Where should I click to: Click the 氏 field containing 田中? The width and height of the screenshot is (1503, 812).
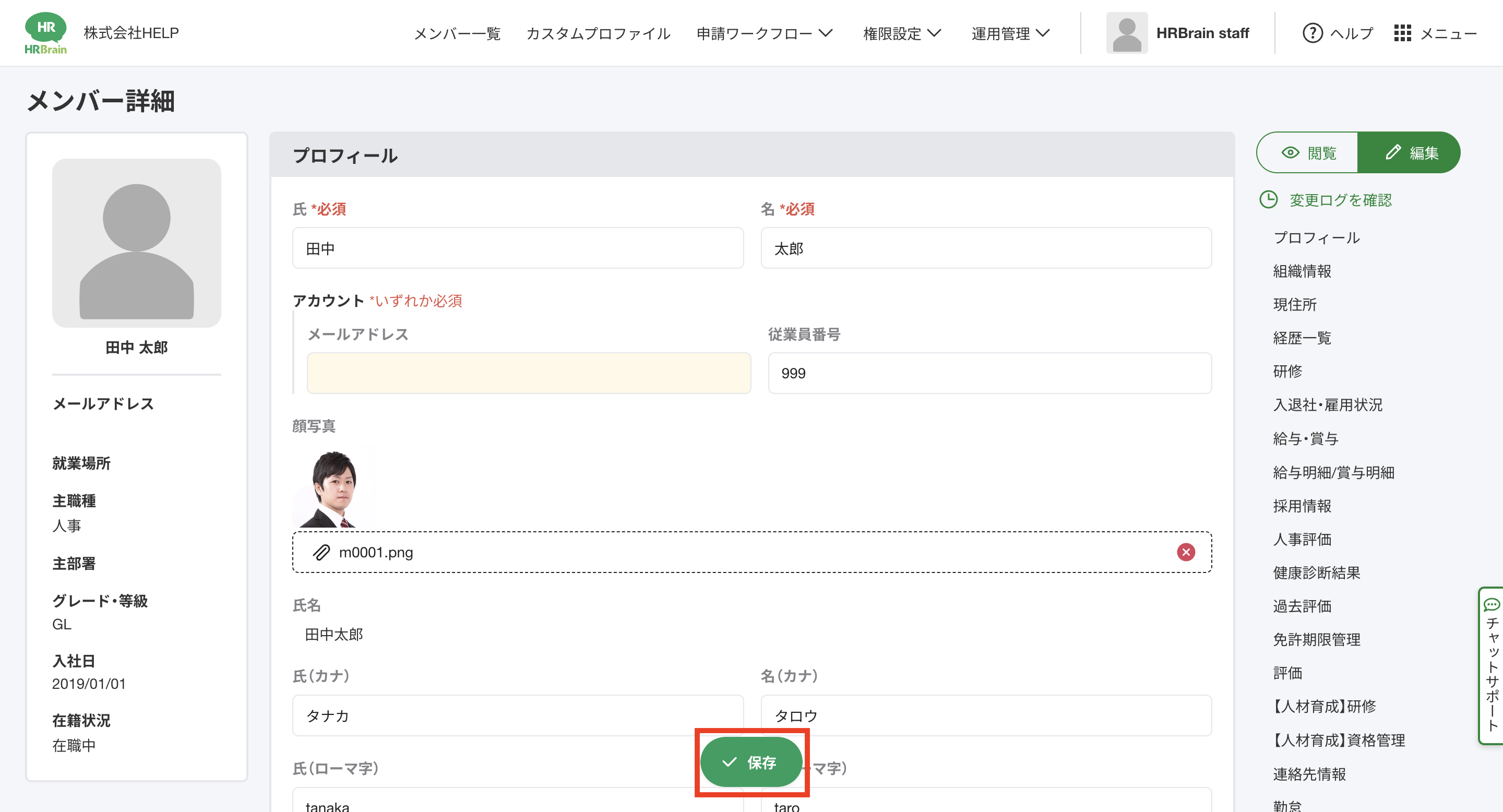click(x=518, y=248)
